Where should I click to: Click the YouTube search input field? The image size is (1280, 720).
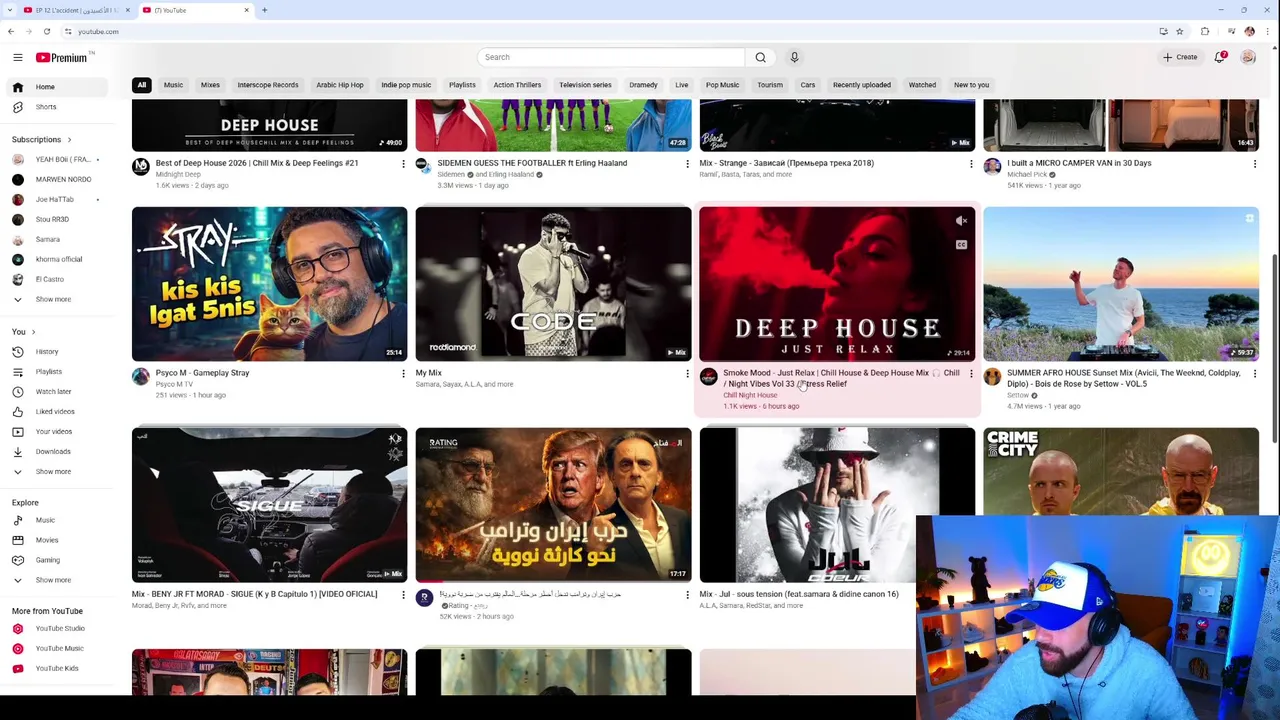[612, 57]
